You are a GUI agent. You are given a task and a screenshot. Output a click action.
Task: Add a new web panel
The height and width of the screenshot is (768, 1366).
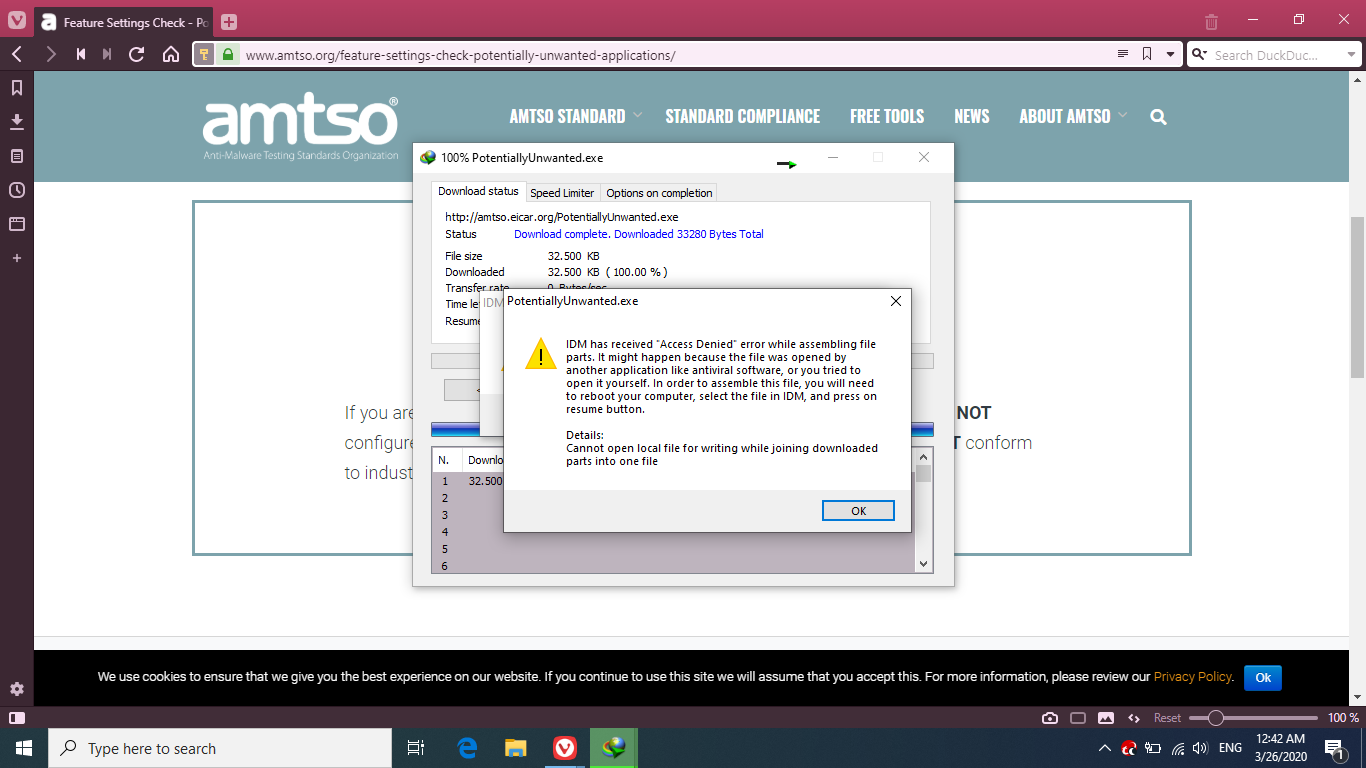[x=17, y=258]
